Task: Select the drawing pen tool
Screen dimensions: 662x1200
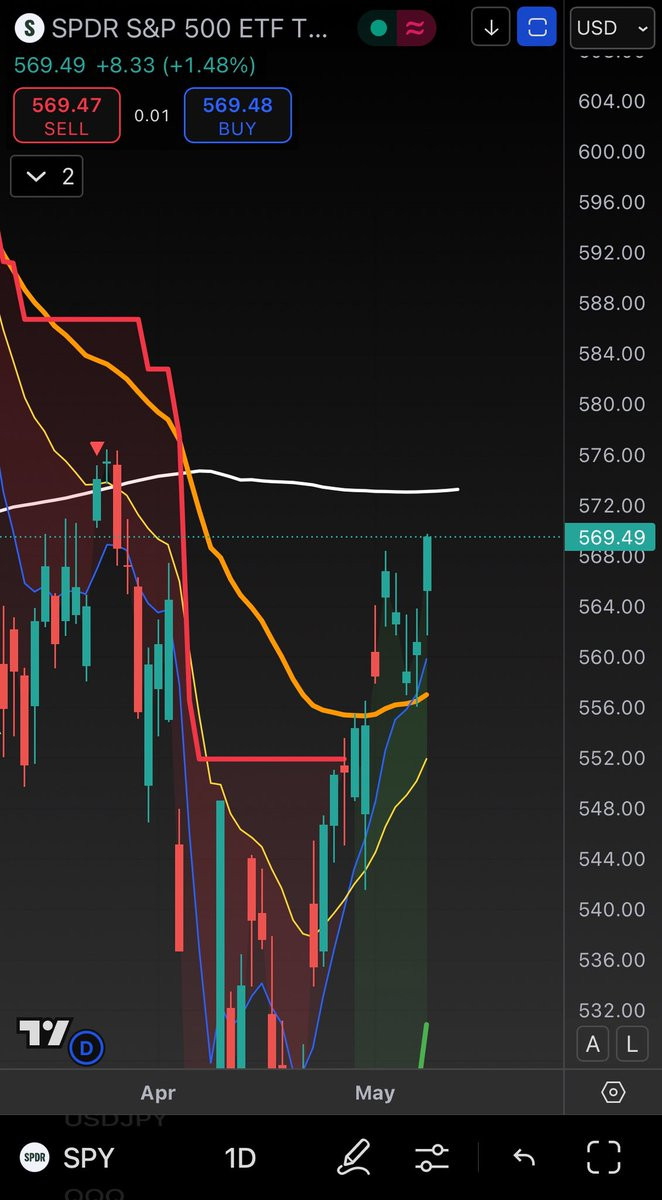Action: coord(352,1158)
